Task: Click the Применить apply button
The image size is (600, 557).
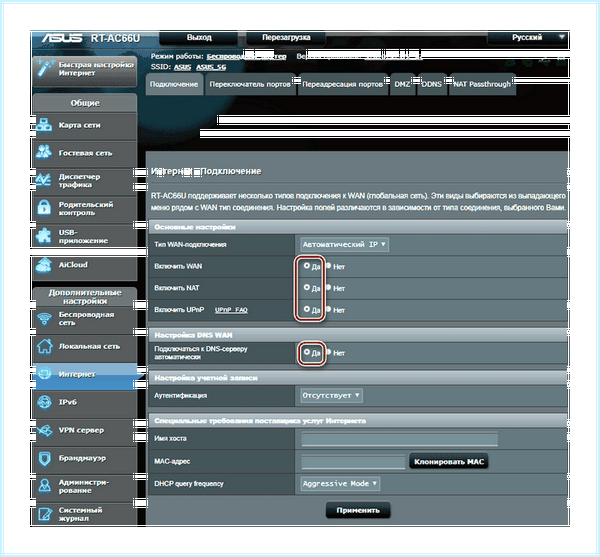Action: pyautogui.click(x=358, y=510)
